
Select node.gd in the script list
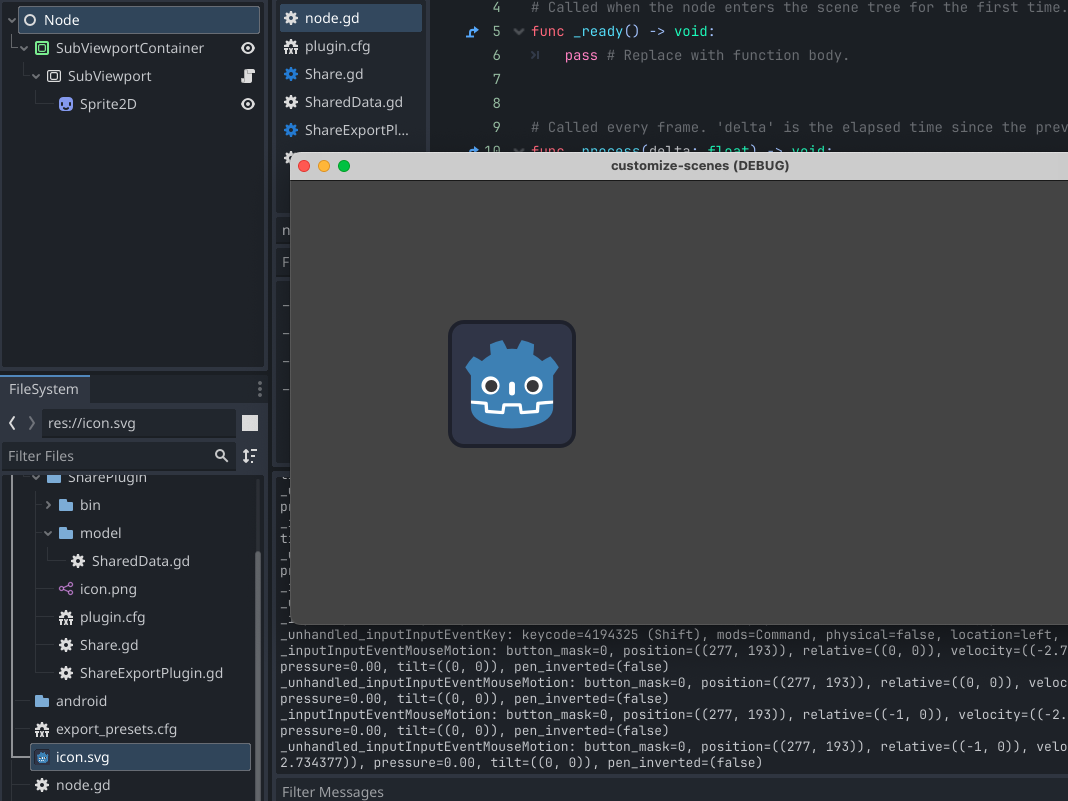click(x=351, y=18)
